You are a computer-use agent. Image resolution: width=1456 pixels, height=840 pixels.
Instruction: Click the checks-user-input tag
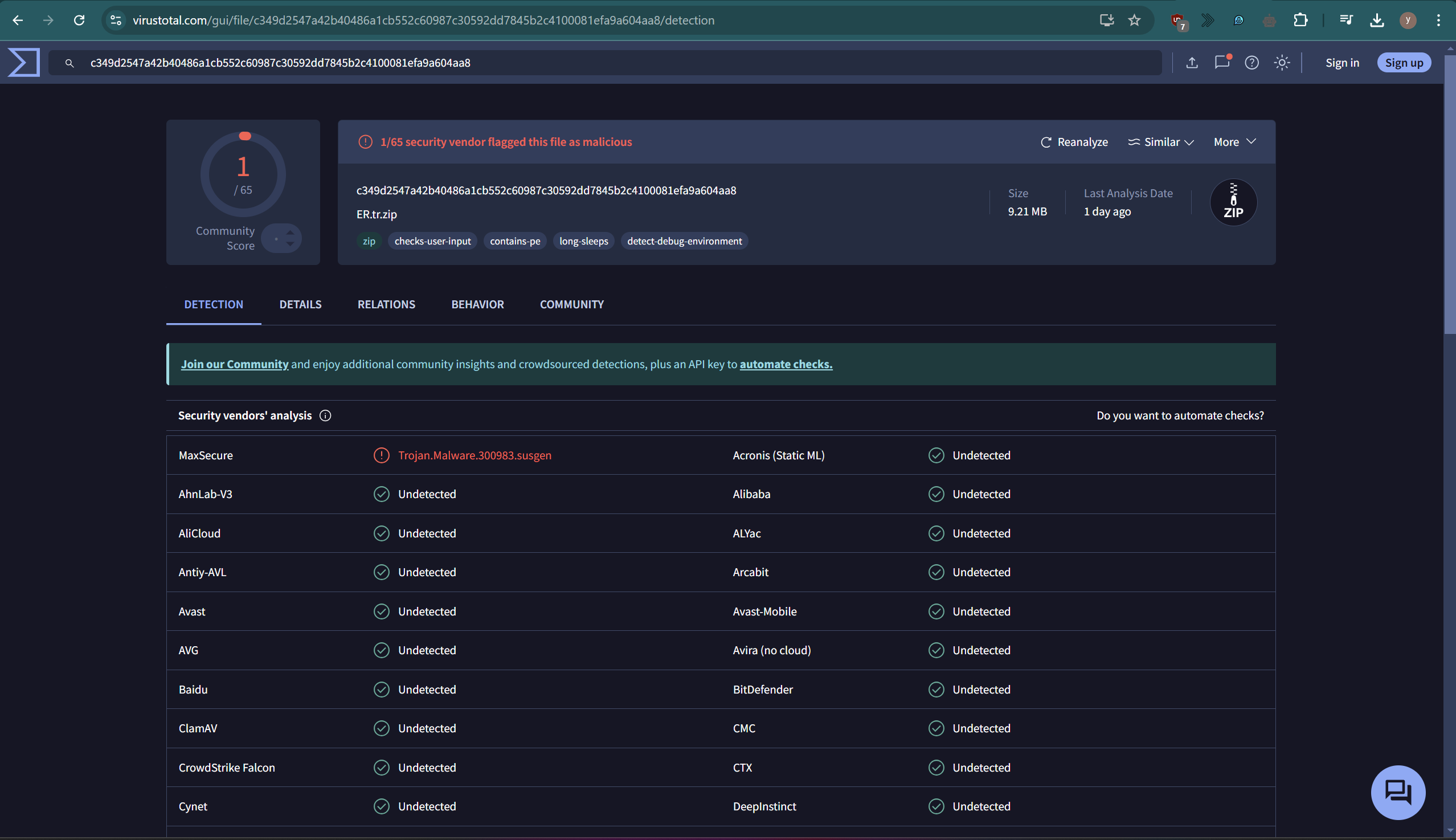pyautogui.click(x=432, y=241)
